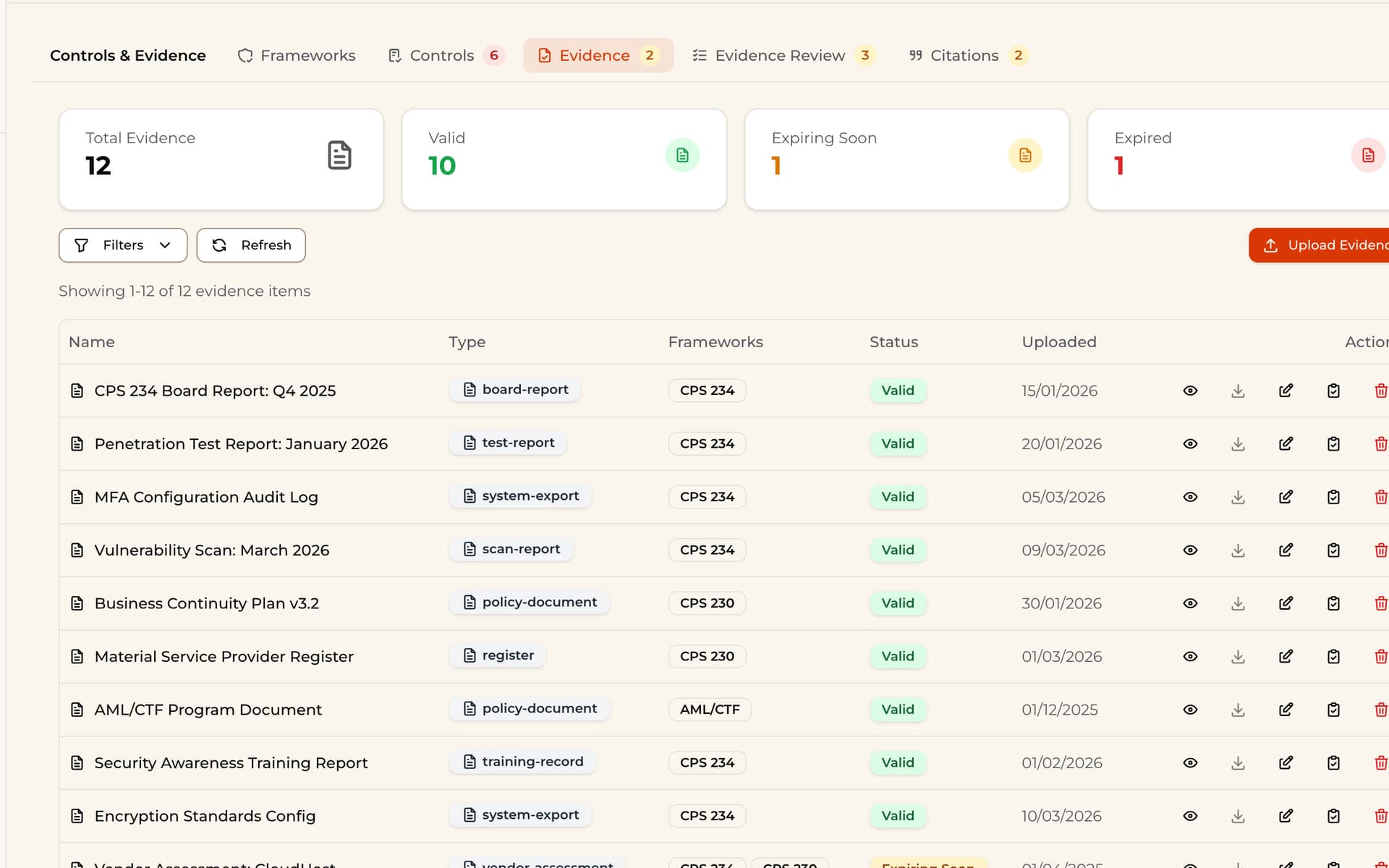Click the Security Awareness Training Report name
The height and width of the screenshot is (868, 1389).
(x=231, y=763)
